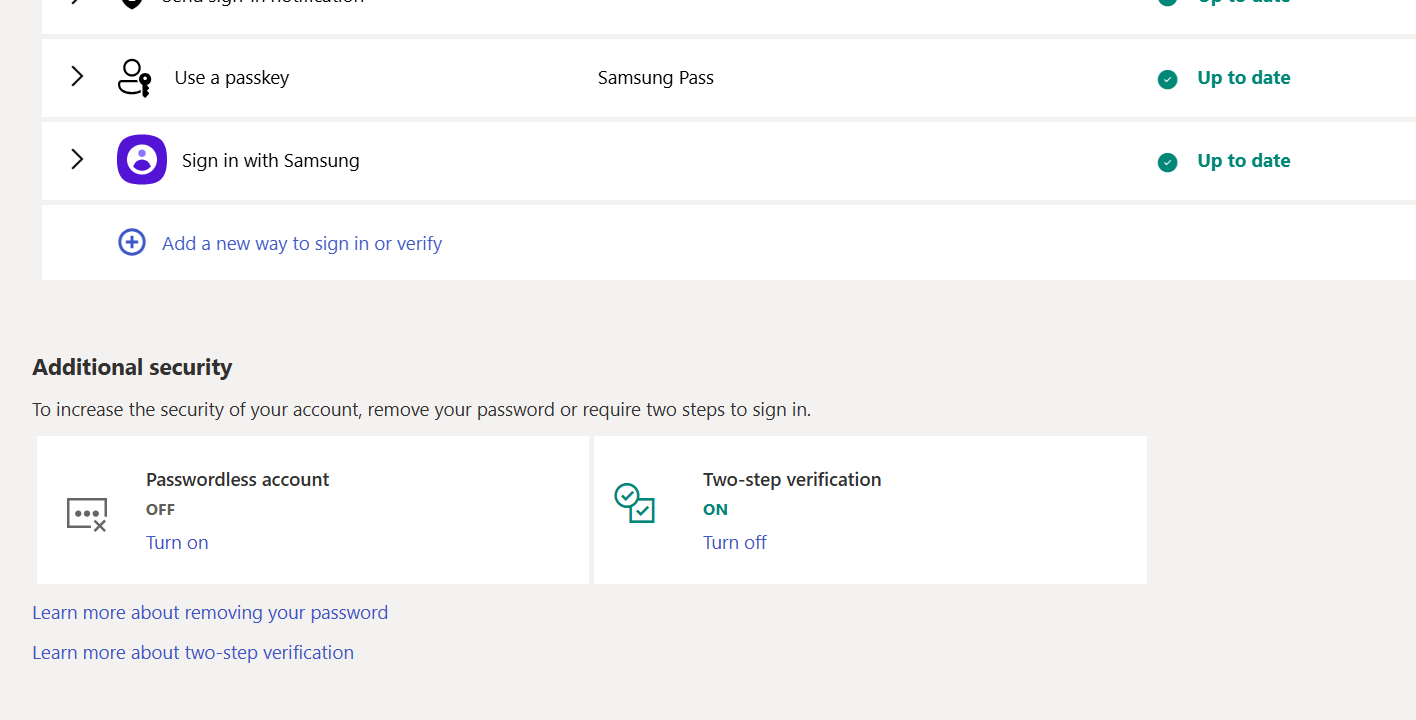Click the Samsung Pass text
The image size is (1416, 720).
click(655, 78)
